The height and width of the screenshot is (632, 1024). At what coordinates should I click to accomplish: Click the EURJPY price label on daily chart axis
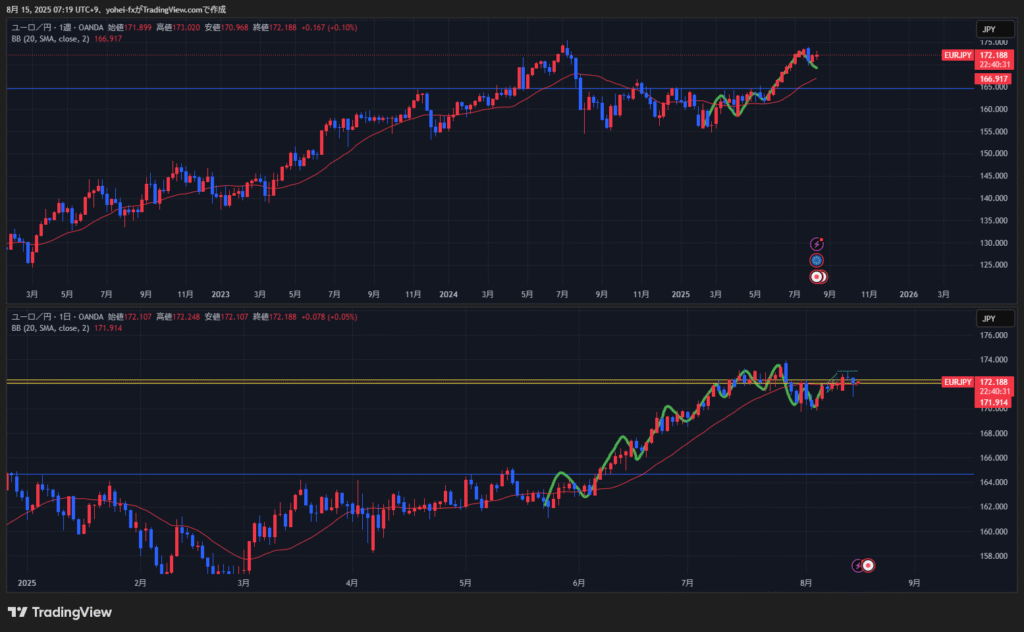[958, 382]
